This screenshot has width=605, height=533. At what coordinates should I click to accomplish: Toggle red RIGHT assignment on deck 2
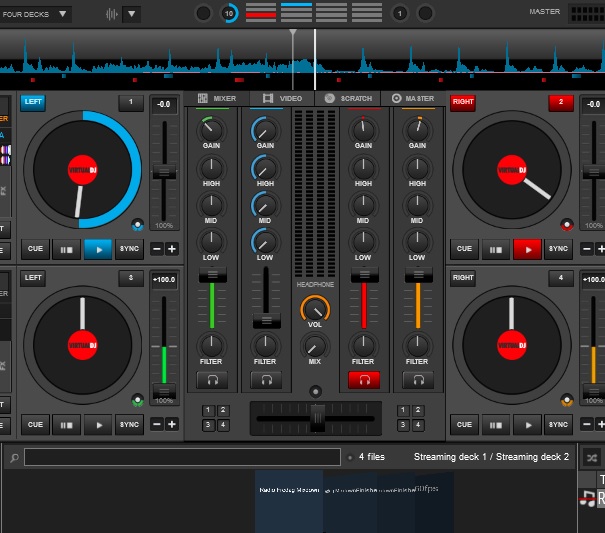pyautogui.click(x=463, y=102)
